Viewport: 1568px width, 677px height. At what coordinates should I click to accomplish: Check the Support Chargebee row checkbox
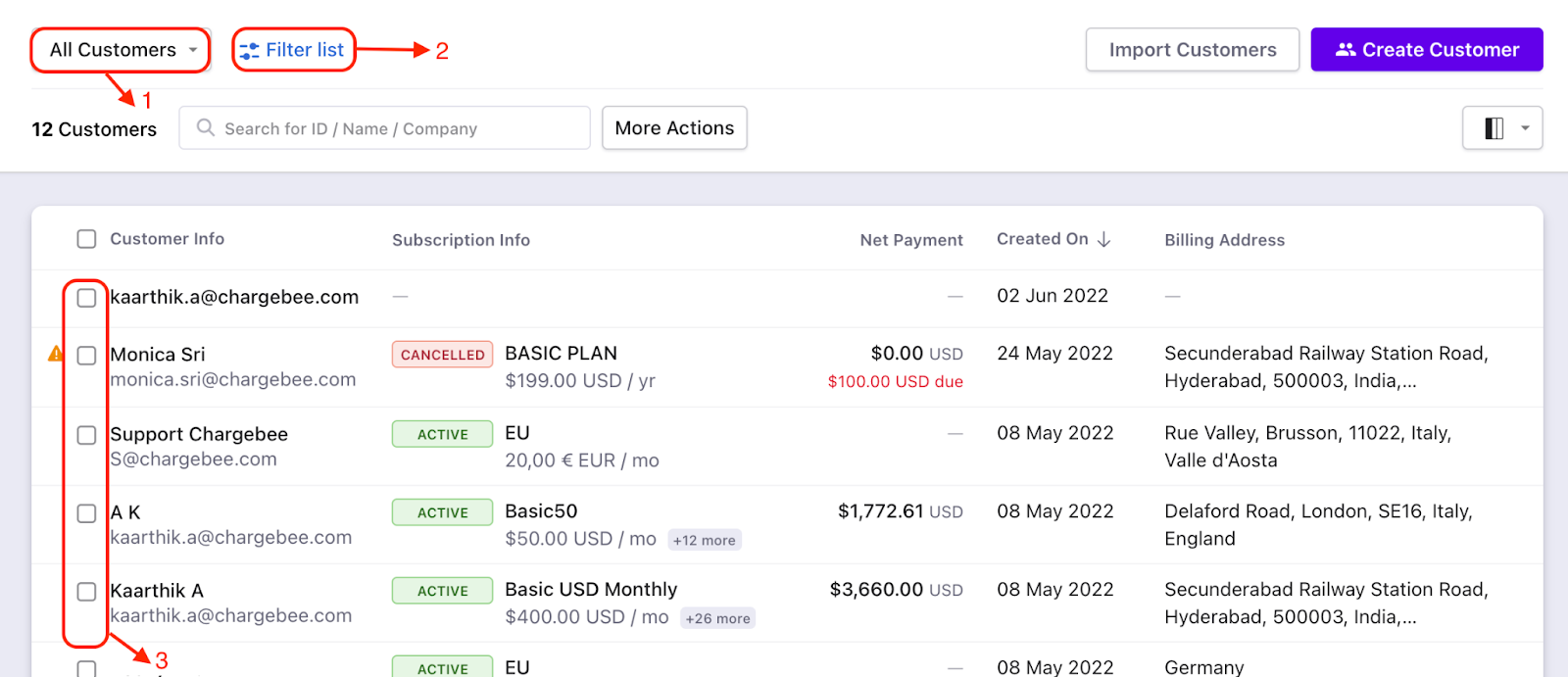pos(87,435)
